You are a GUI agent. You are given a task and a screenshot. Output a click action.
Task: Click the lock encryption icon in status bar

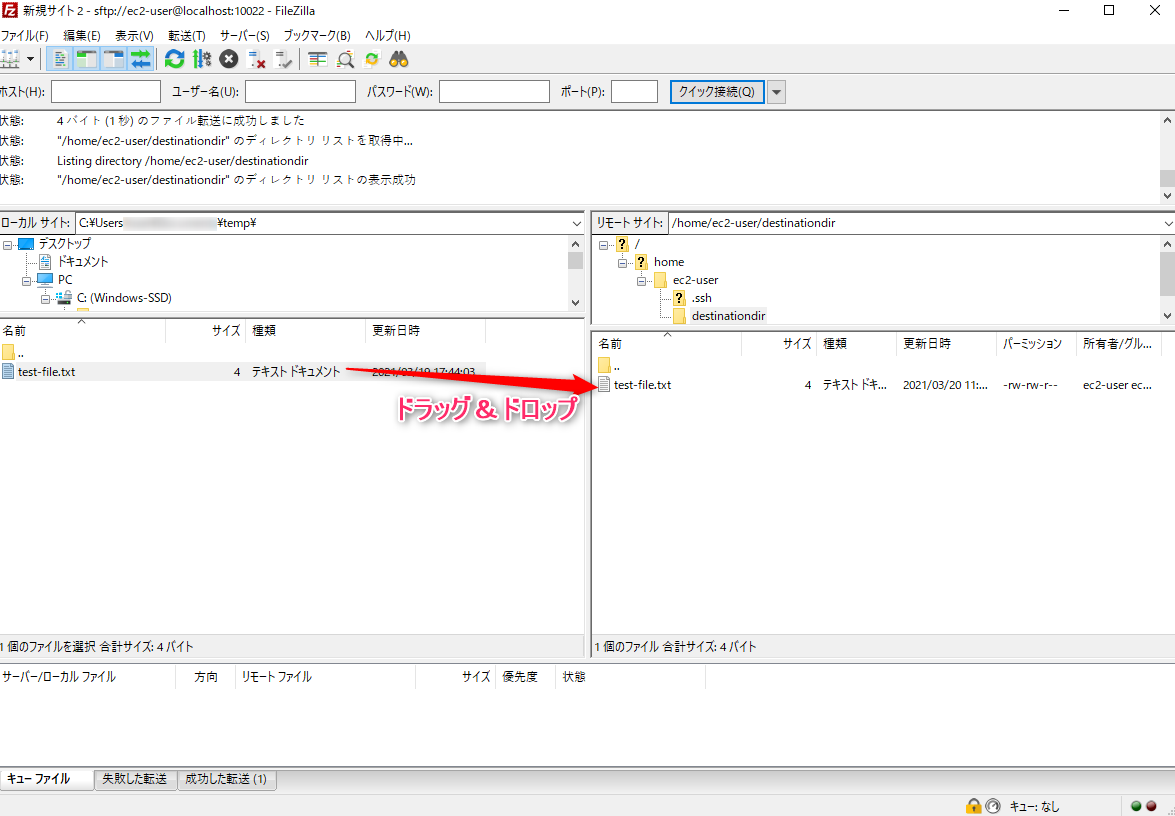[973, 806]
